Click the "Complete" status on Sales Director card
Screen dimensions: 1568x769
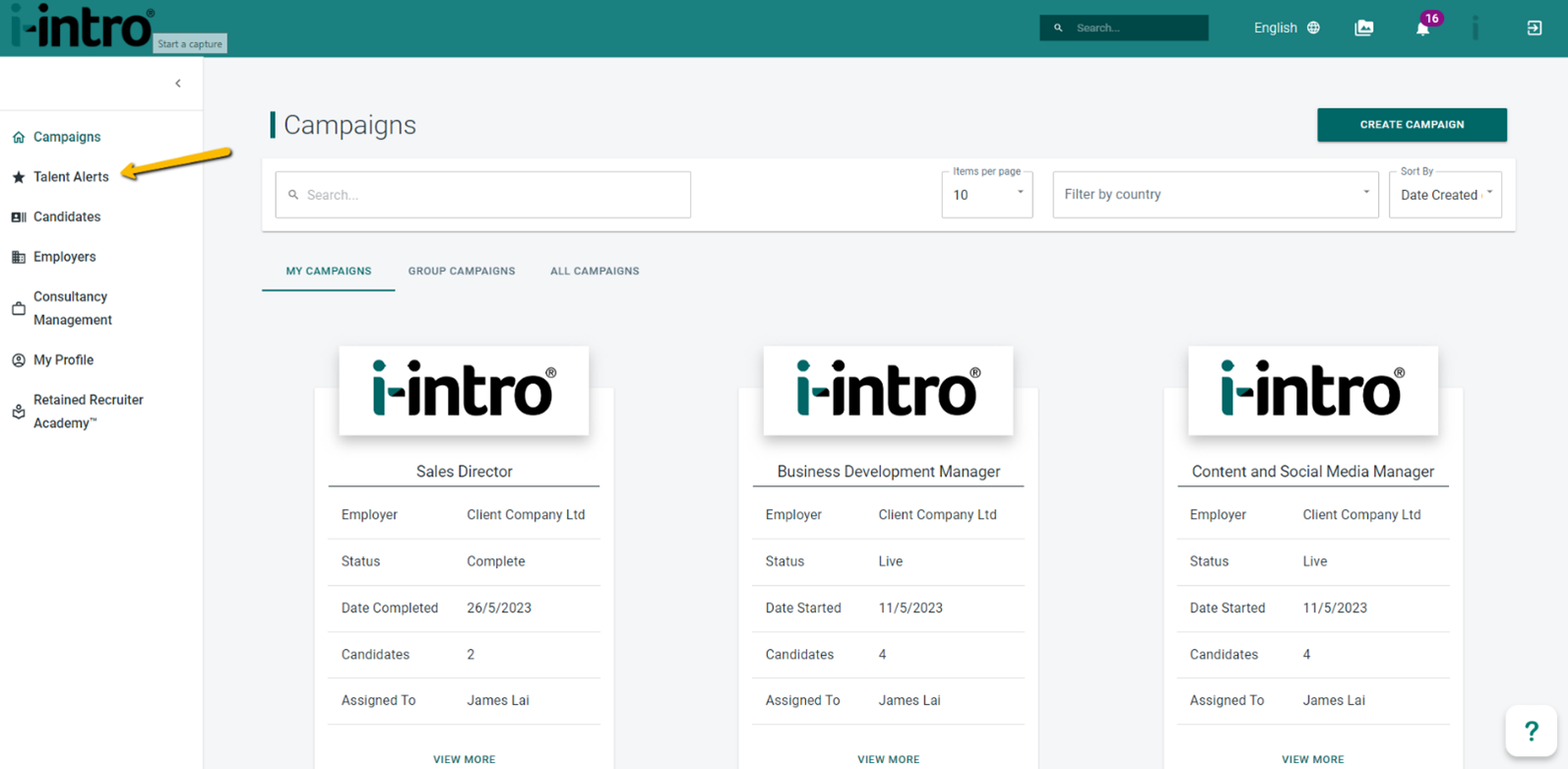tap(496, 561)
